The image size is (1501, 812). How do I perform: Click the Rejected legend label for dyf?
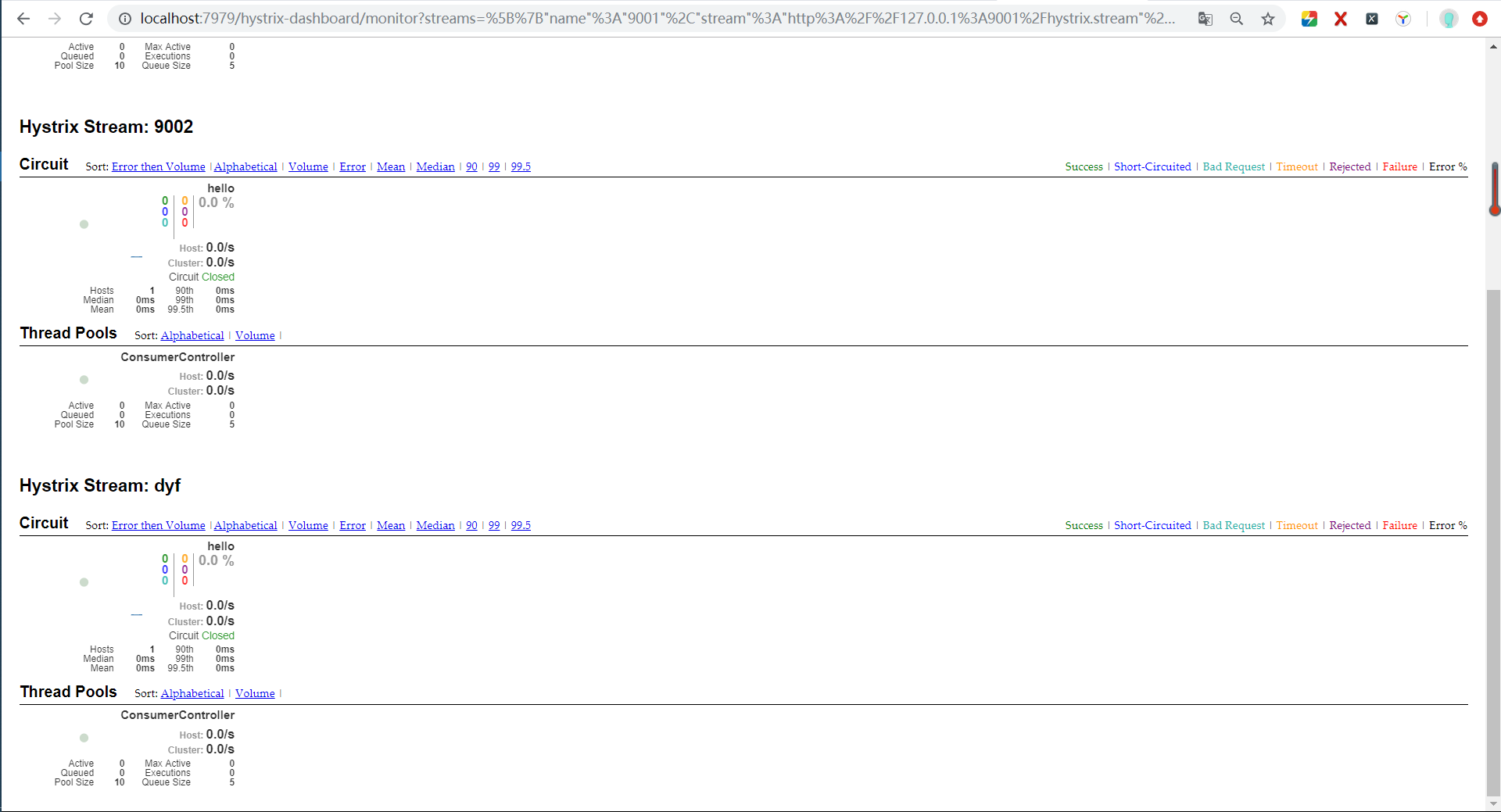(x=1350, y=525)
